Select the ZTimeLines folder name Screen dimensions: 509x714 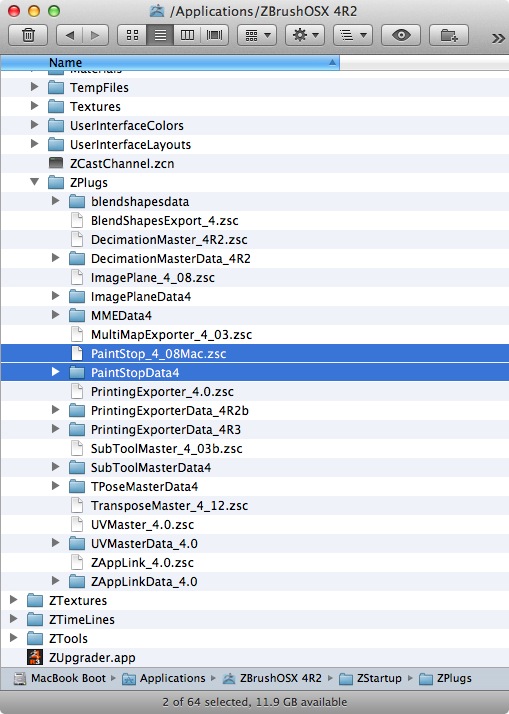(82, 620)
